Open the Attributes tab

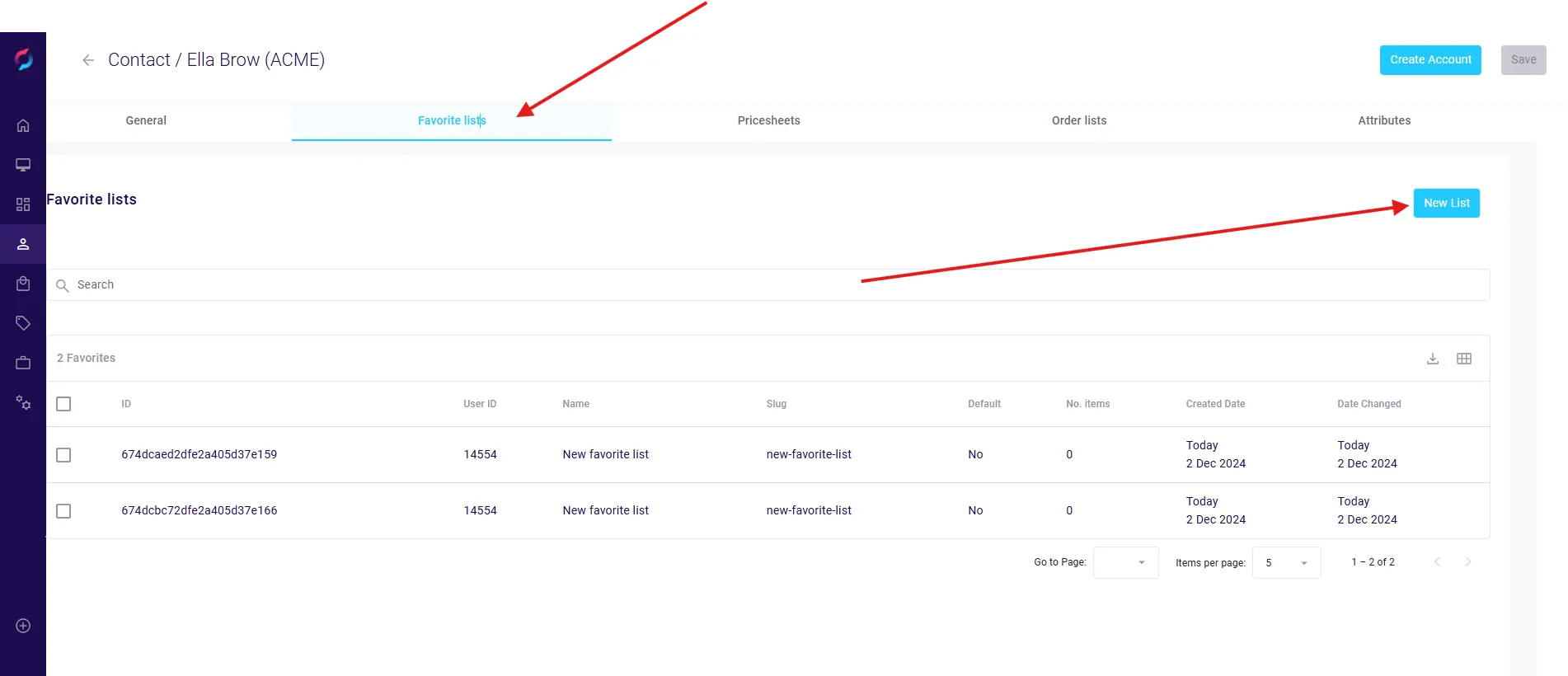(1384, 120)
